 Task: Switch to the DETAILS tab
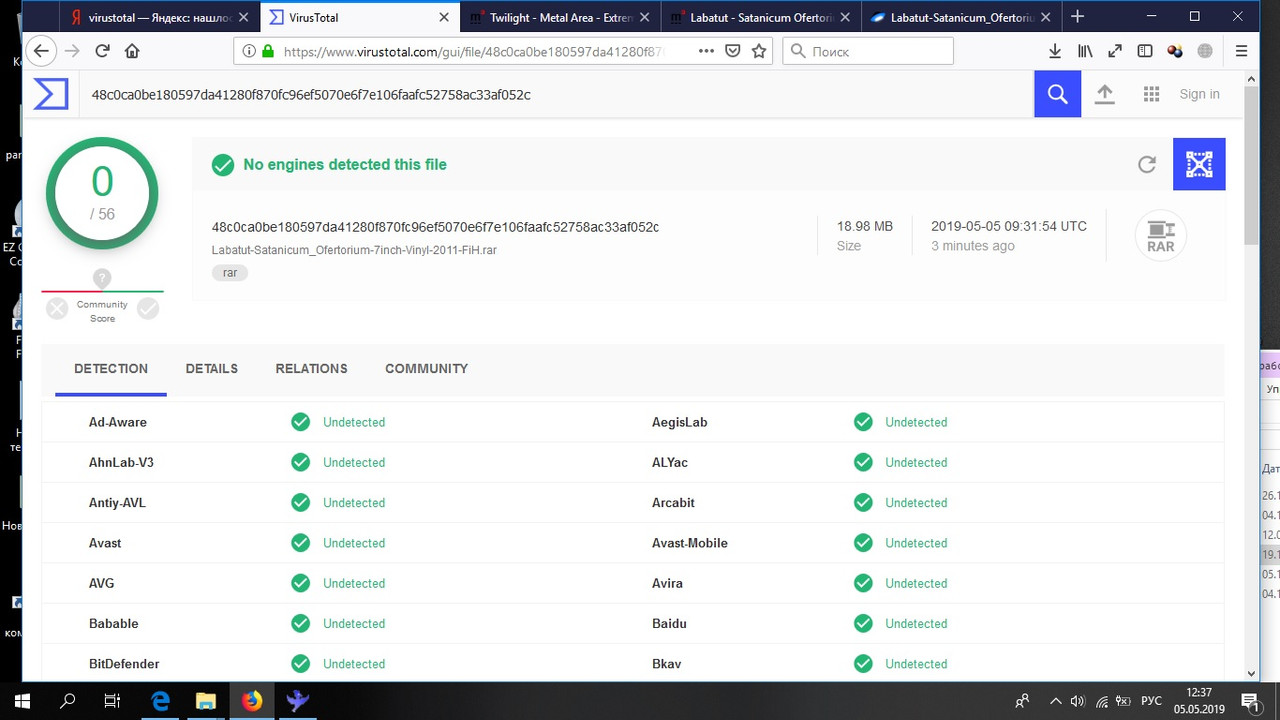(x=212, y=369)
